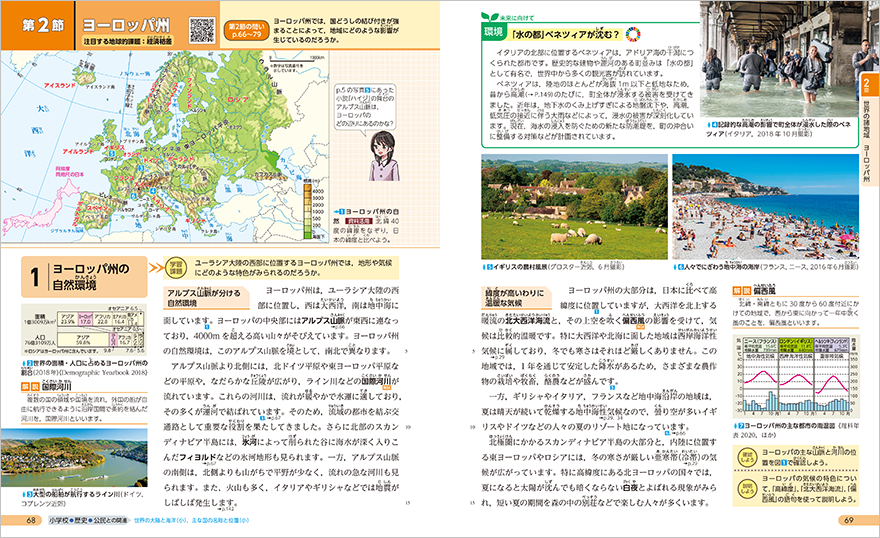This screenshot has width=880, height=538.
Task: Click the SDGs color wheel icon
Action: 631,34
